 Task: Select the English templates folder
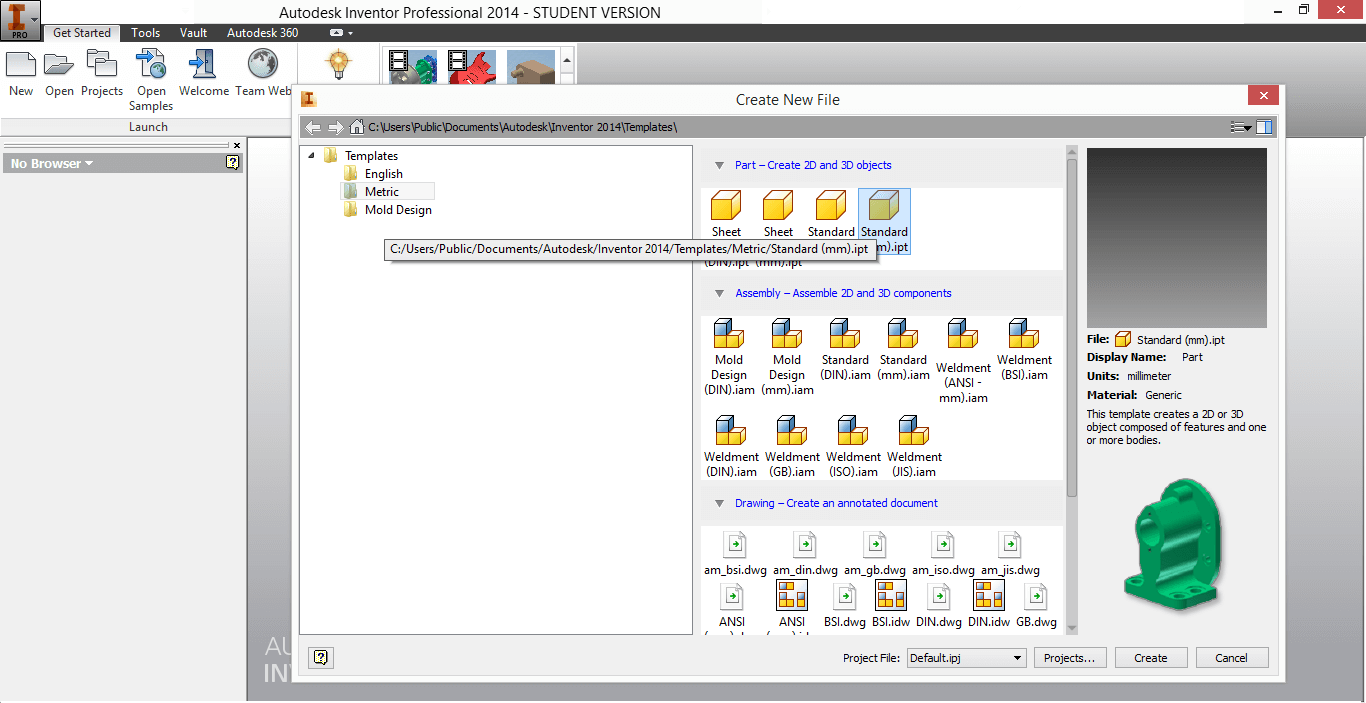384,173
